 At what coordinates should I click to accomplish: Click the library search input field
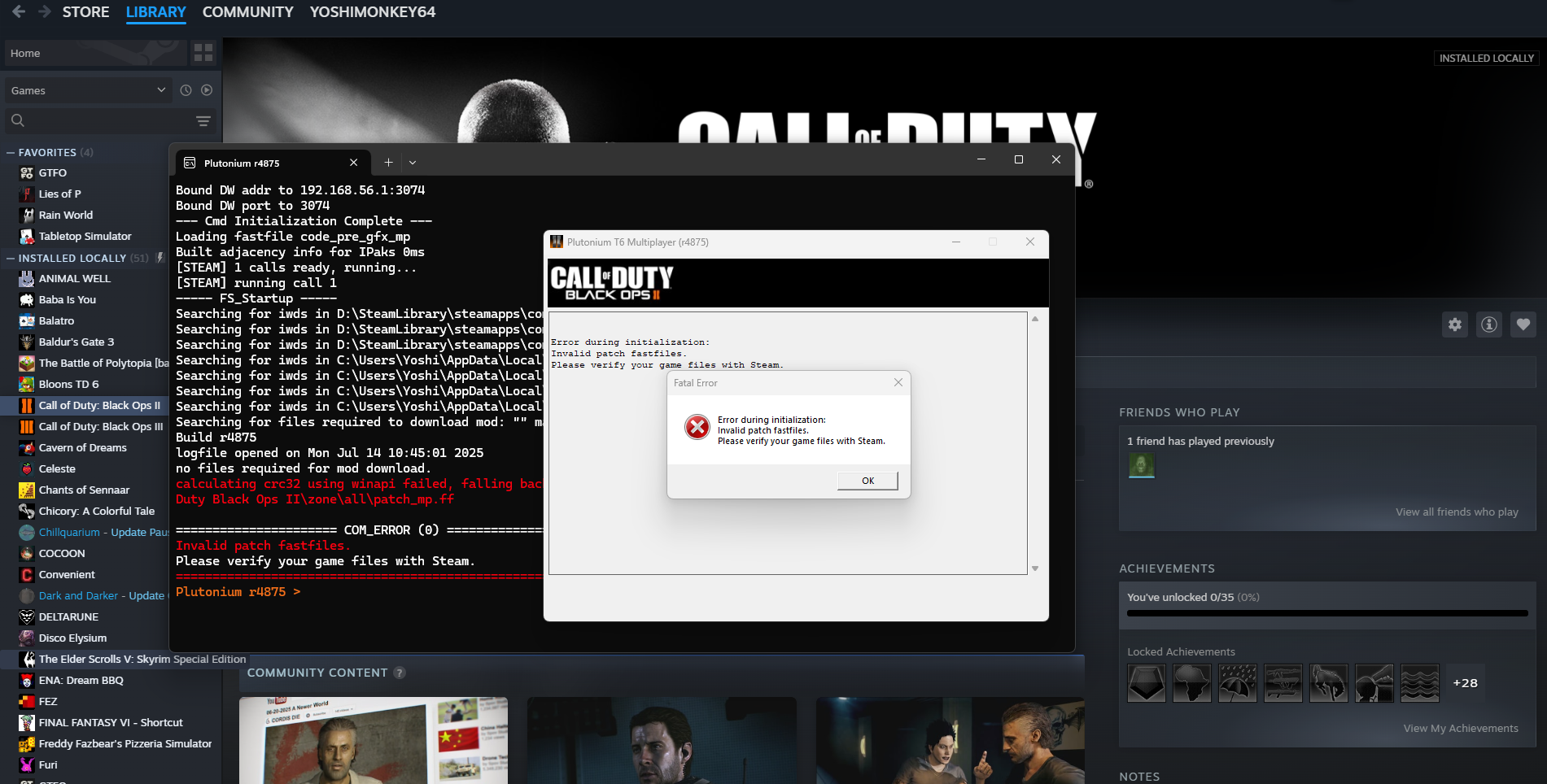110,121
